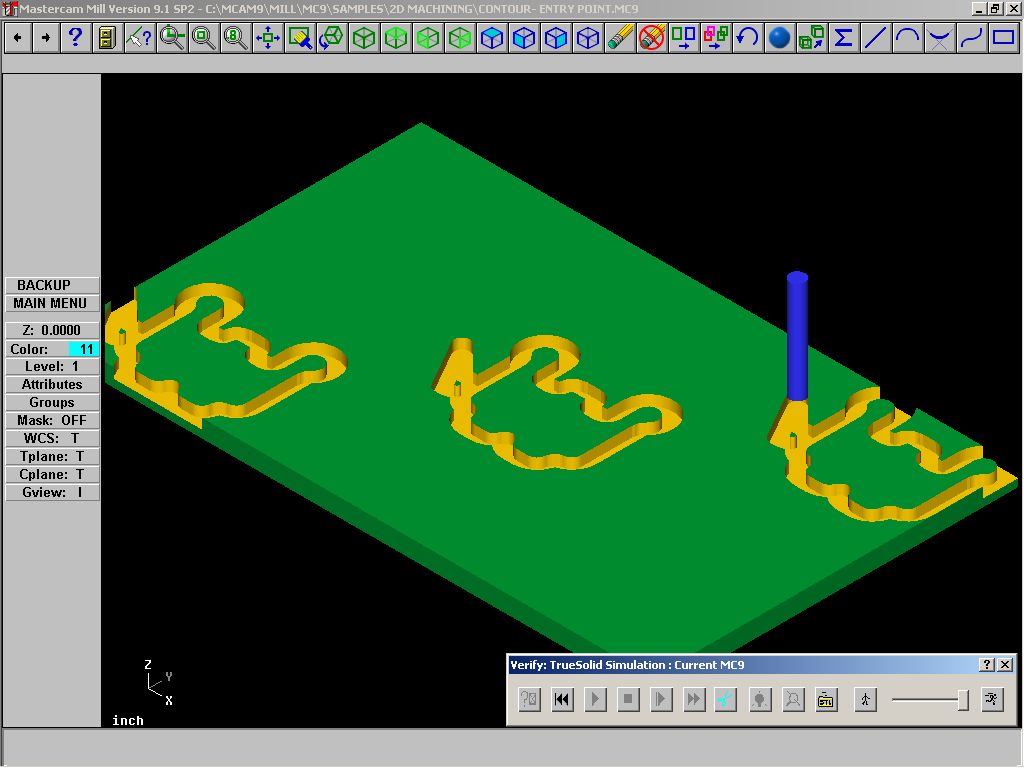Select the Zoom window magnifier icon
Viewport: 1024px width, 768px height.
click(172, 38)
